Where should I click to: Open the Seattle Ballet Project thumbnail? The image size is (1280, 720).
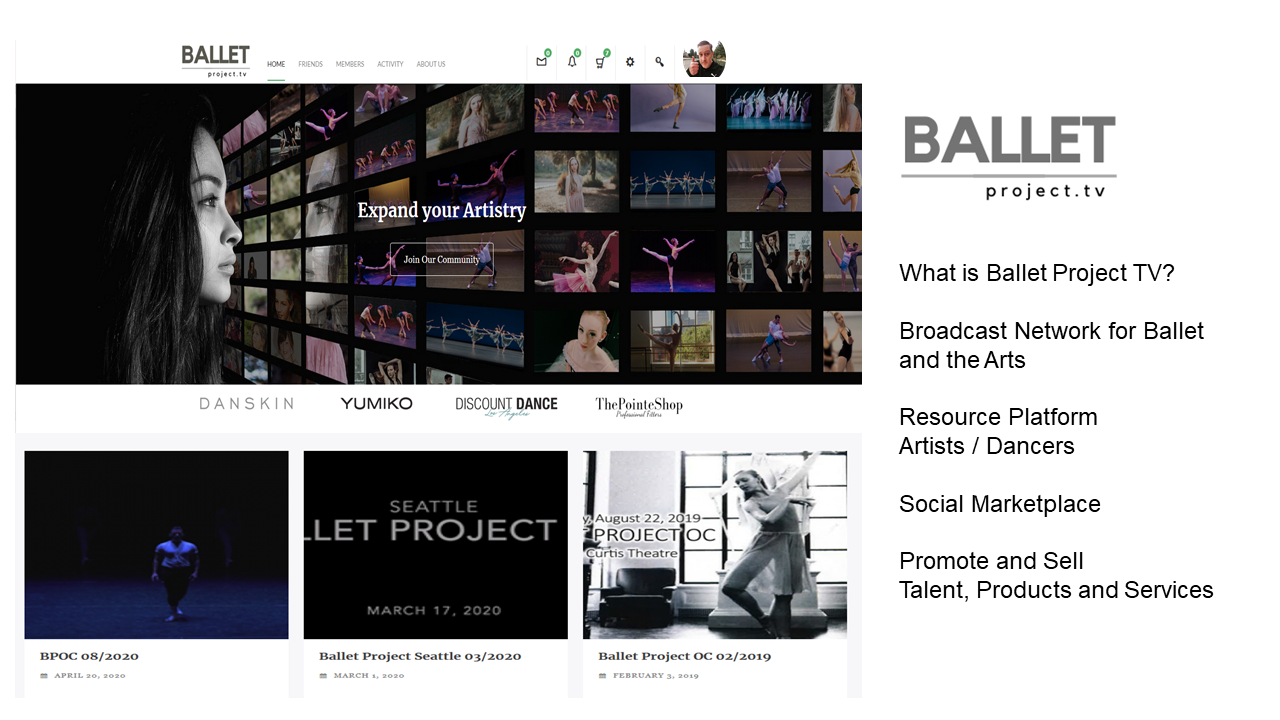tap(435, 545)
